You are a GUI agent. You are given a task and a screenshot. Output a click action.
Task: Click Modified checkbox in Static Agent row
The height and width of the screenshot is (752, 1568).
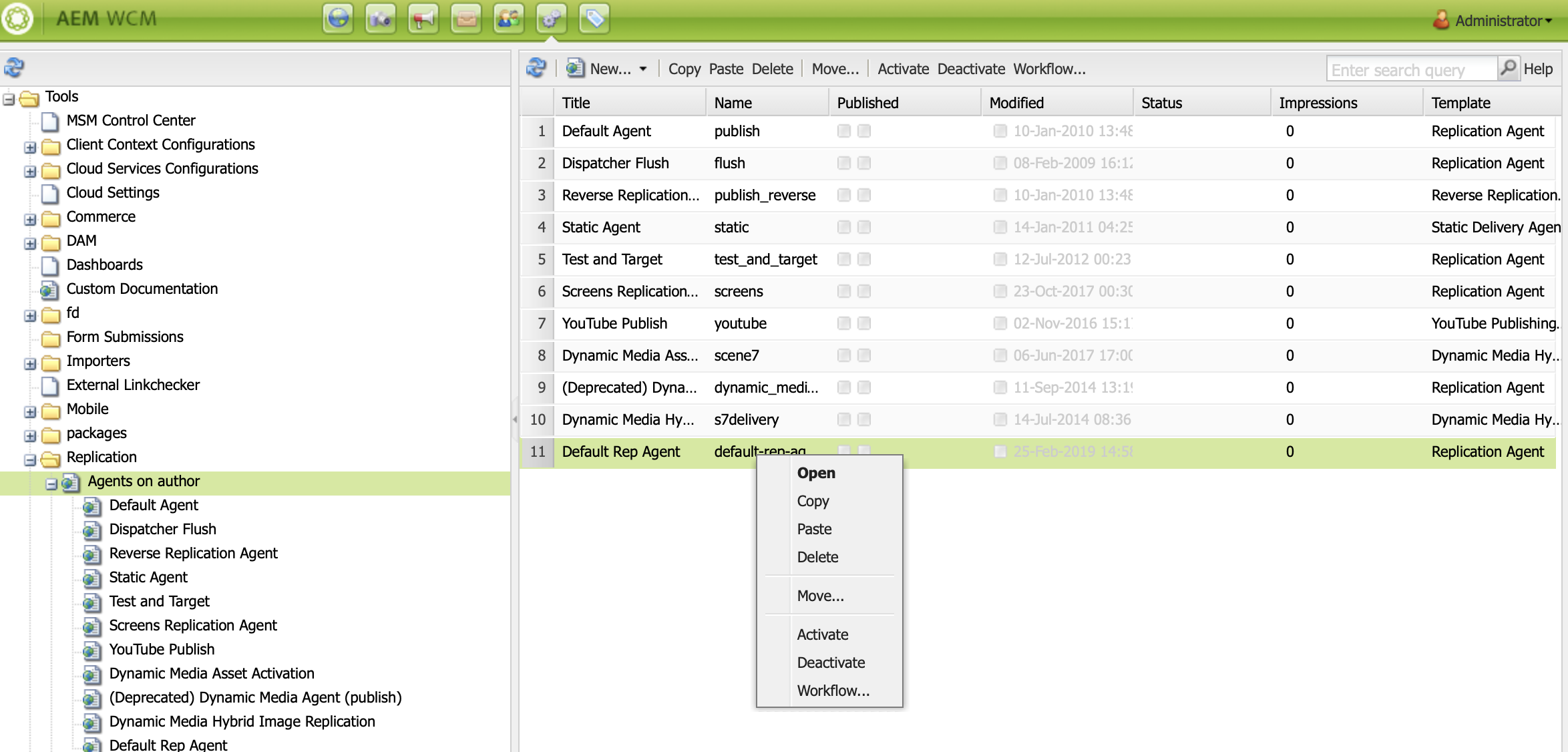coord(1000,227)
